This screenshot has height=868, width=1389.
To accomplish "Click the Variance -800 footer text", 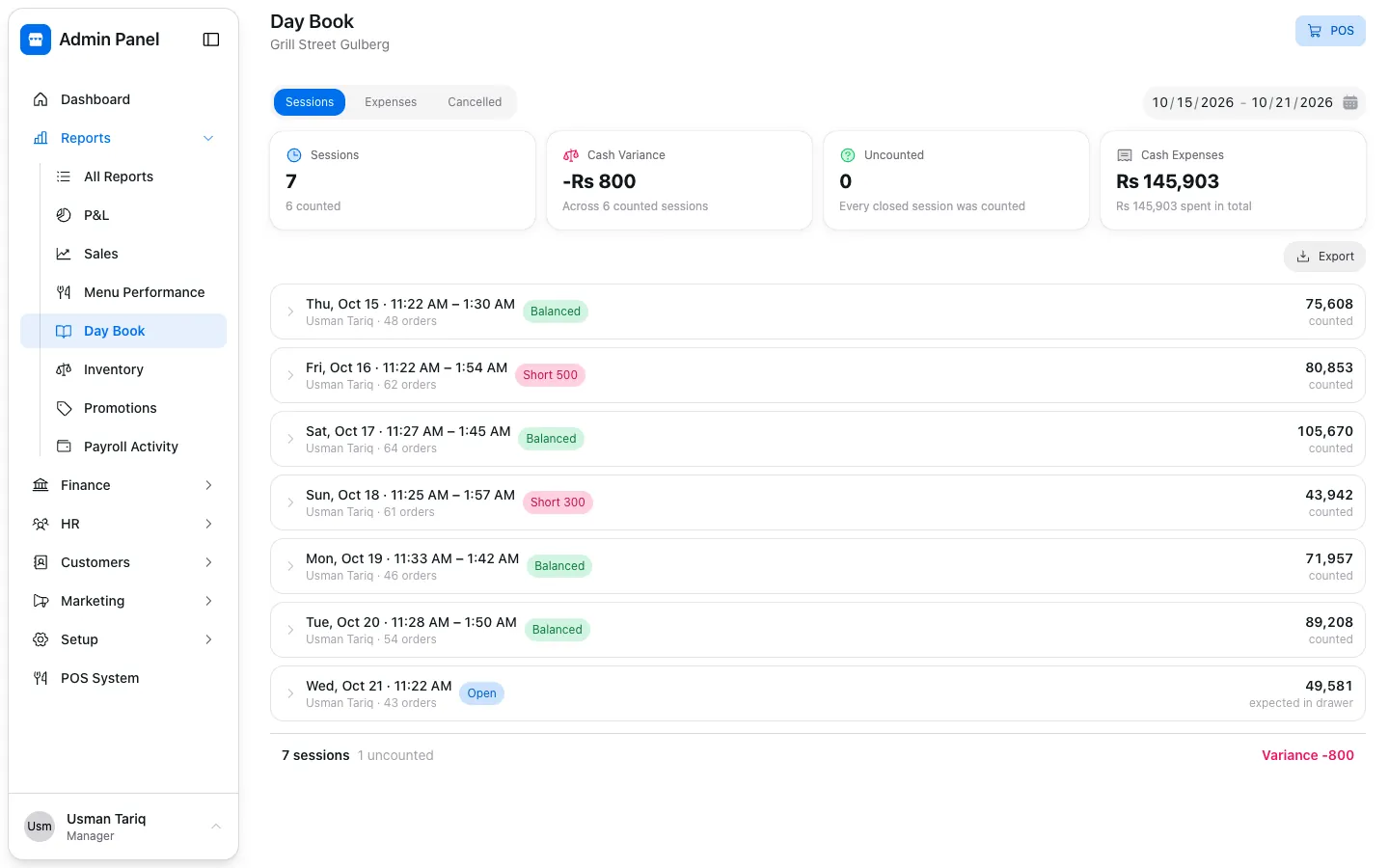I will (x=1307, y=755).
